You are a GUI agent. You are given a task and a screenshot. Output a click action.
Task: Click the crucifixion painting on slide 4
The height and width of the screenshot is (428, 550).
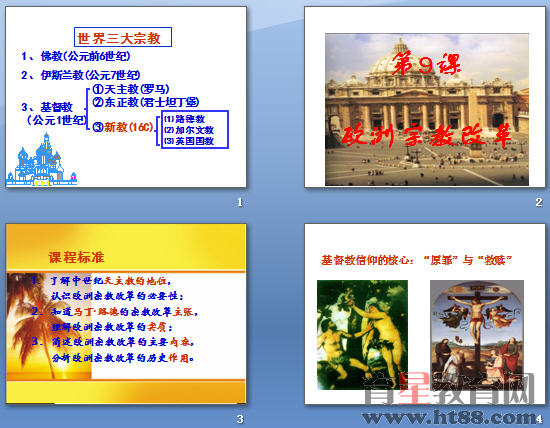pos(477,335)
